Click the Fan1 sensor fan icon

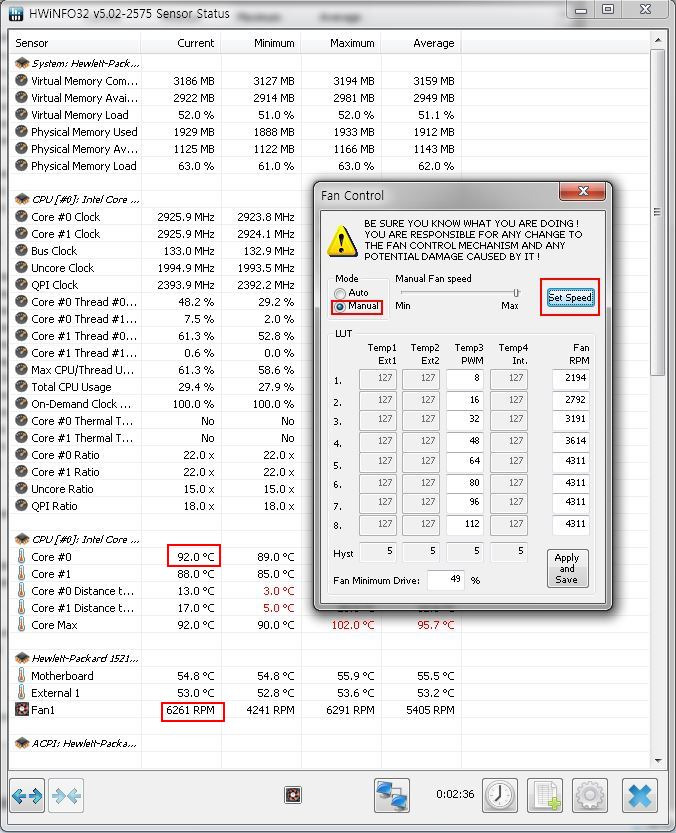(22, 709)
